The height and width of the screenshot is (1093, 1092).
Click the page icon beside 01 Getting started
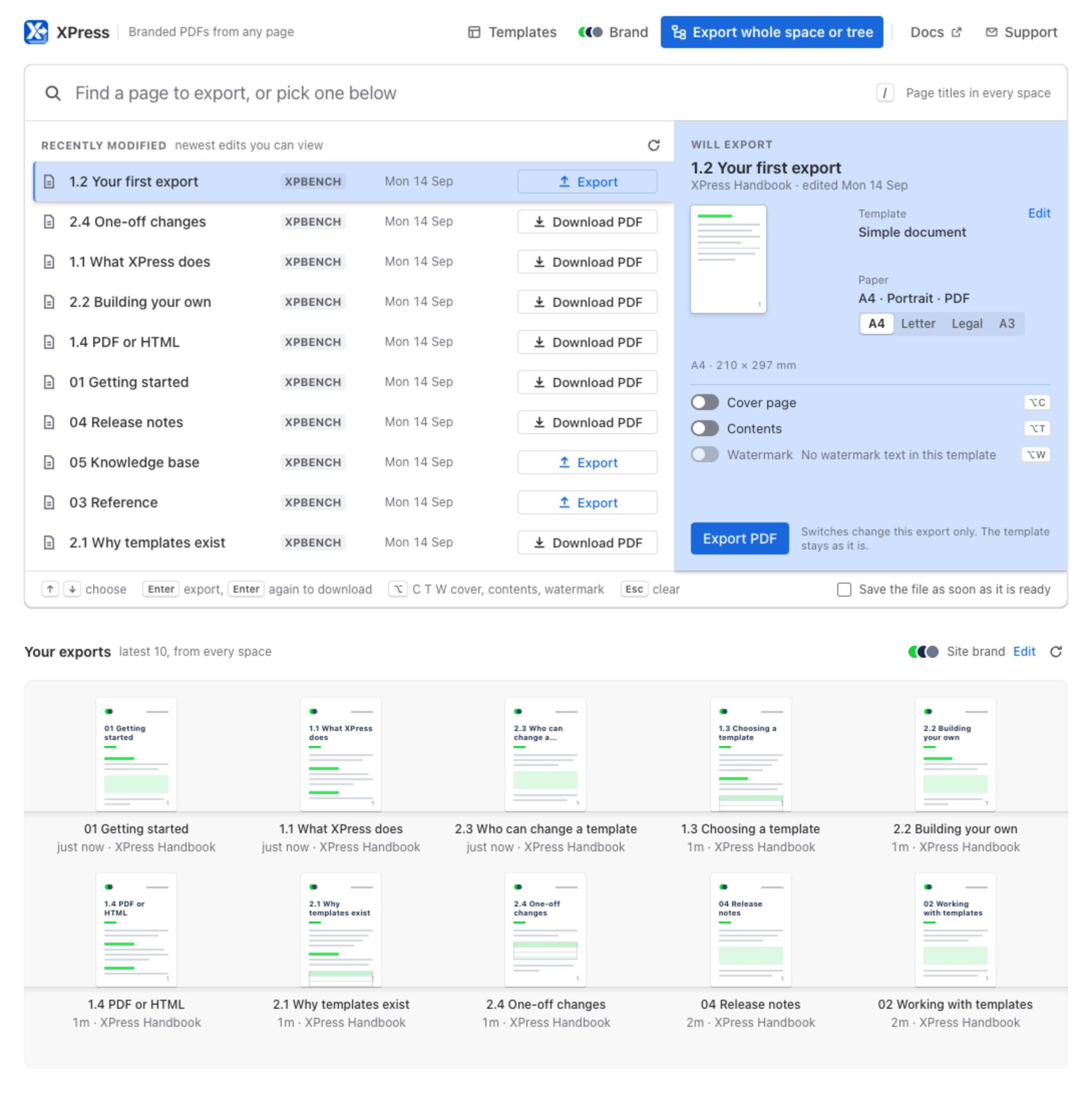pos(49,382)
